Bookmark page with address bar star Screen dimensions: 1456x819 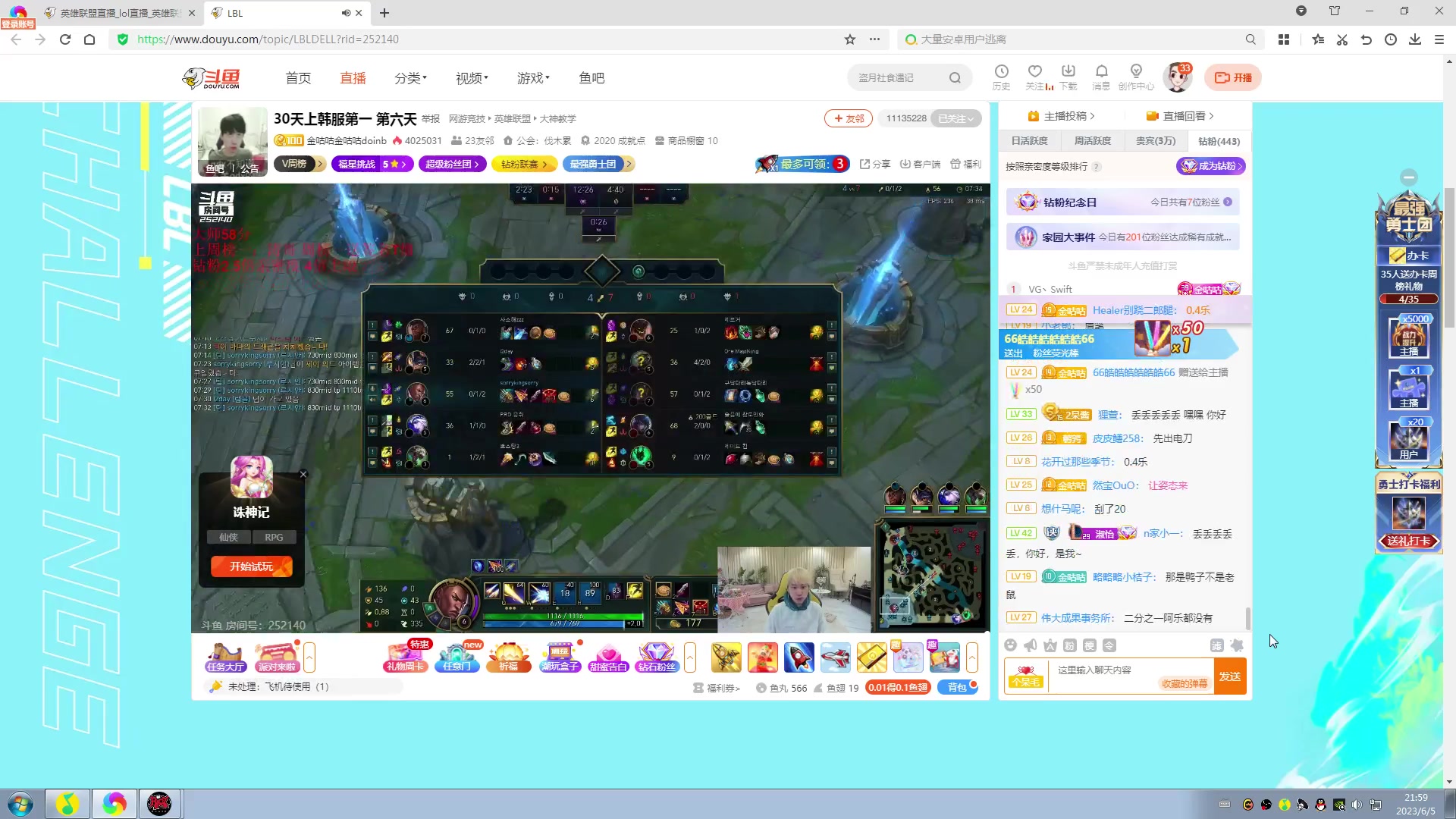coord(849,39)
